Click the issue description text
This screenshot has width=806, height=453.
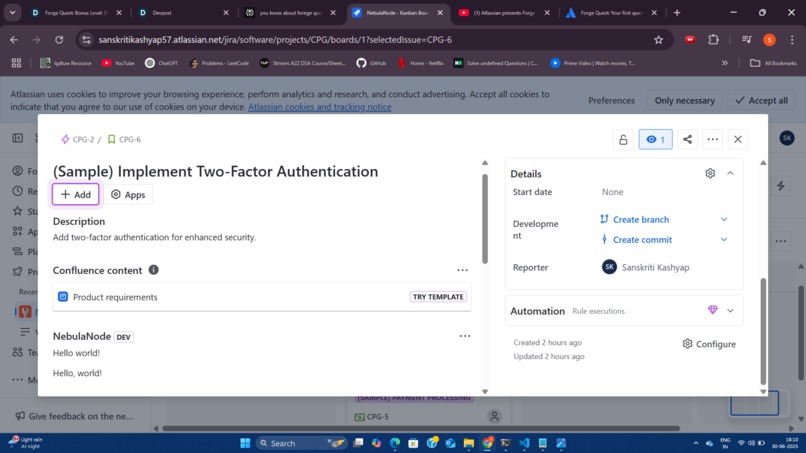(x=154, y=237)
